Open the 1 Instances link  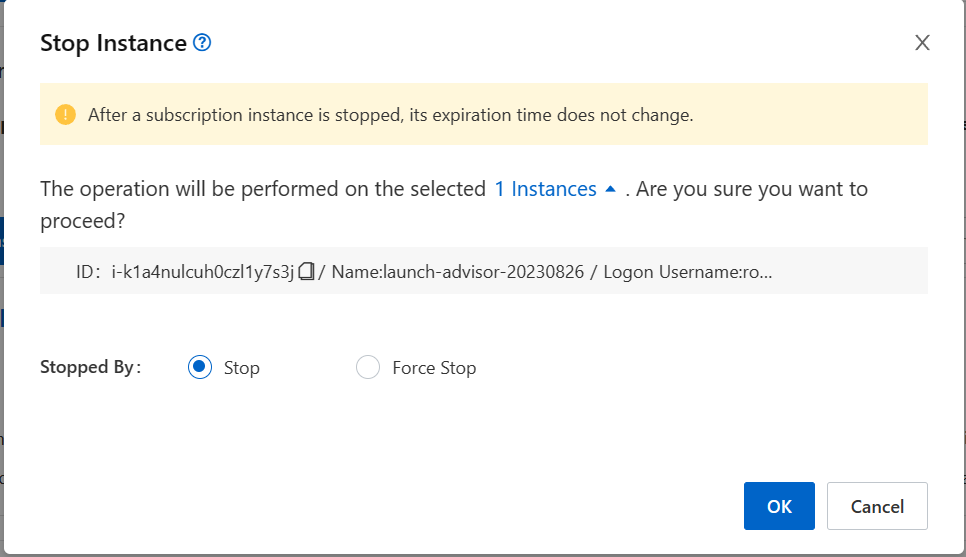tap(545, 189)
